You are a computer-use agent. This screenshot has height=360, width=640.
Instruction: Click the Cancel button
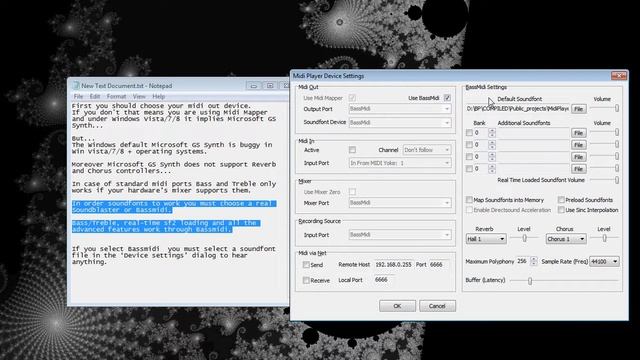point(437,306)
